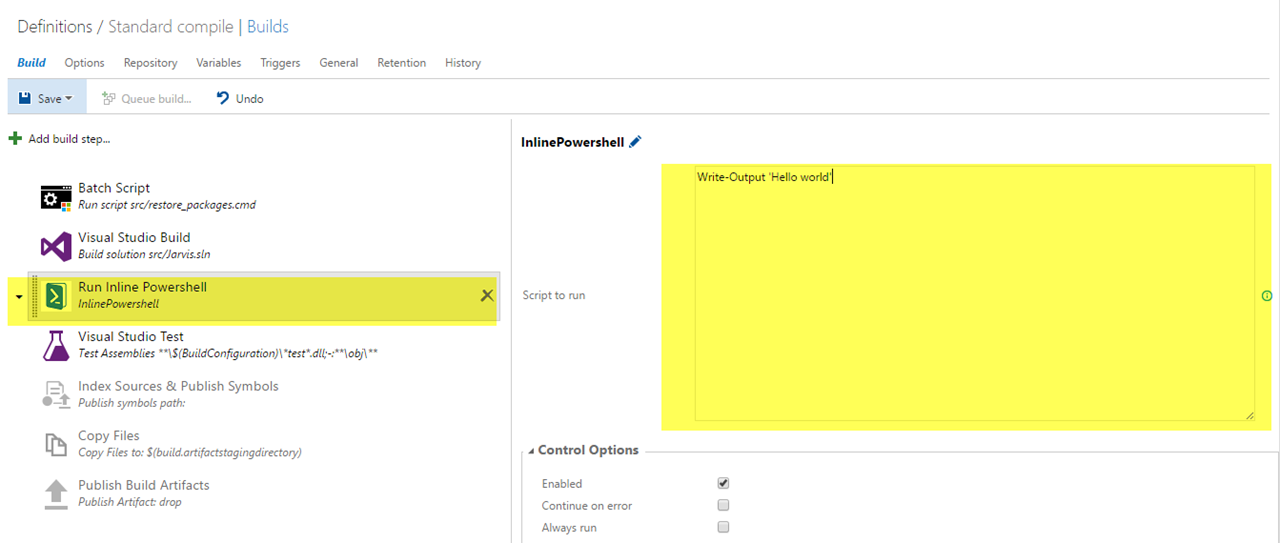Open the General tab
1280x543 pixels.
coord(339,62)
